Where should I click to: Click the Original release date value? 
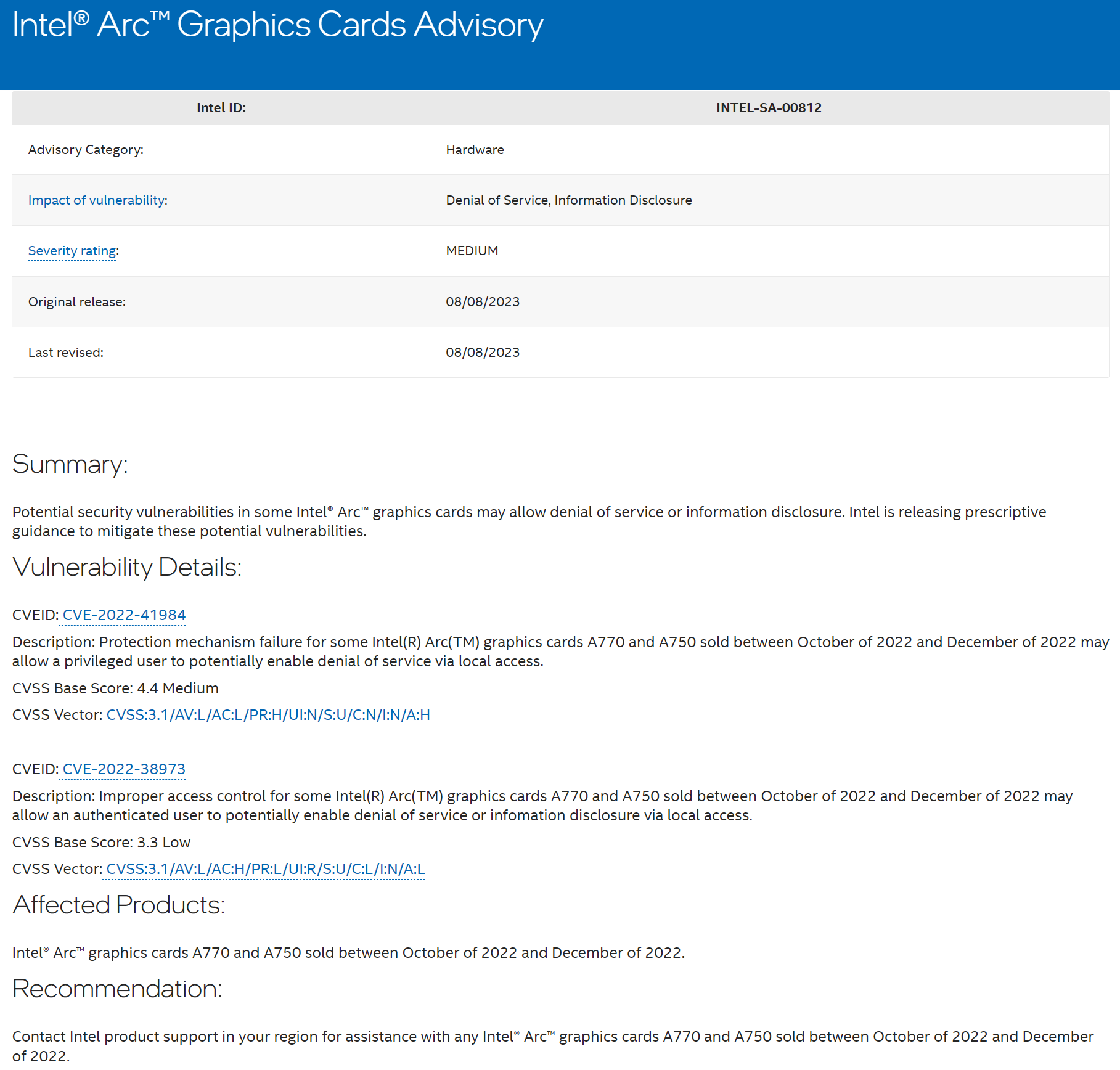click(482, 302)
